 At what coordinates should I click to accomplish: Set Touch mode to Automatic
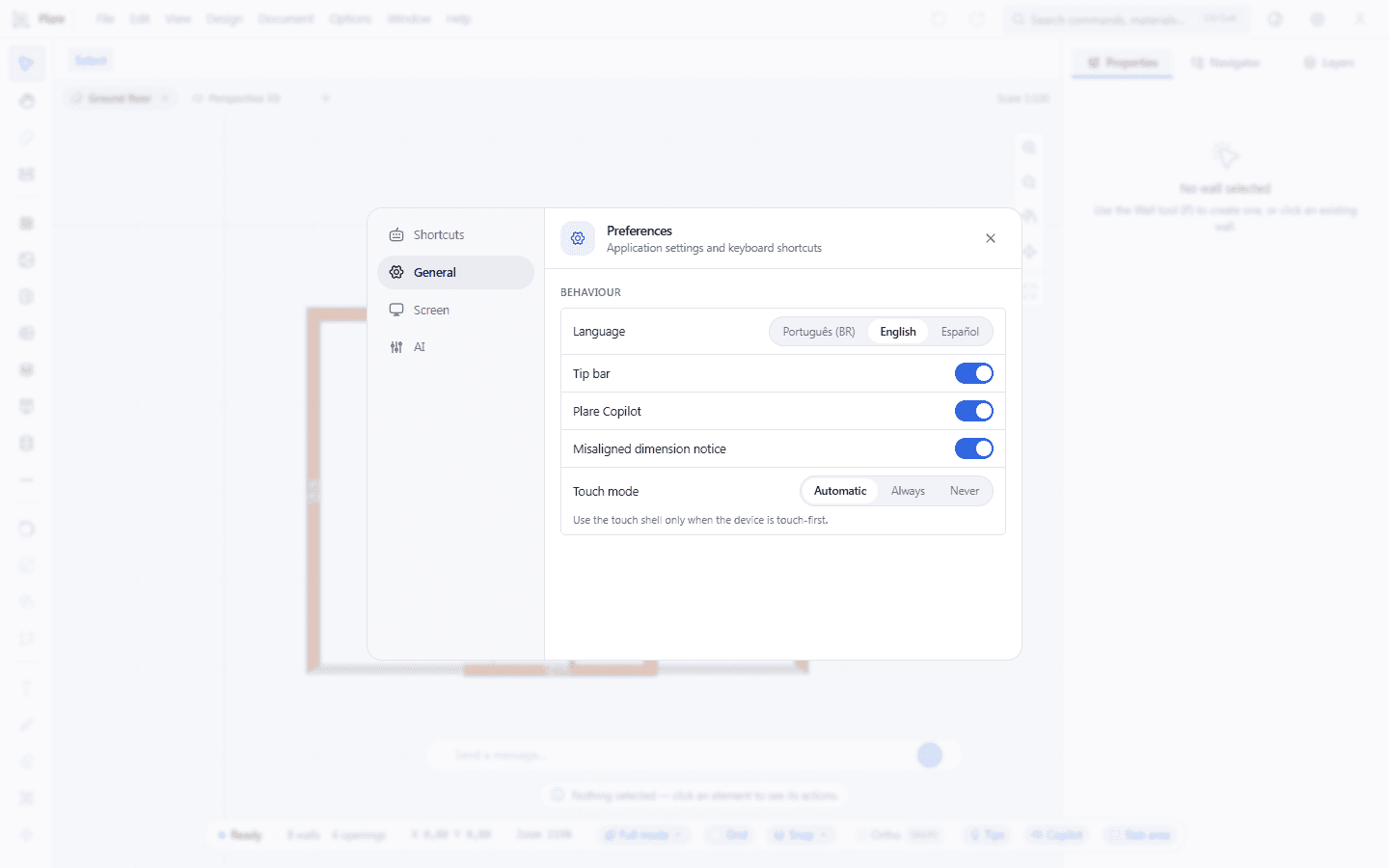point(840,491)
